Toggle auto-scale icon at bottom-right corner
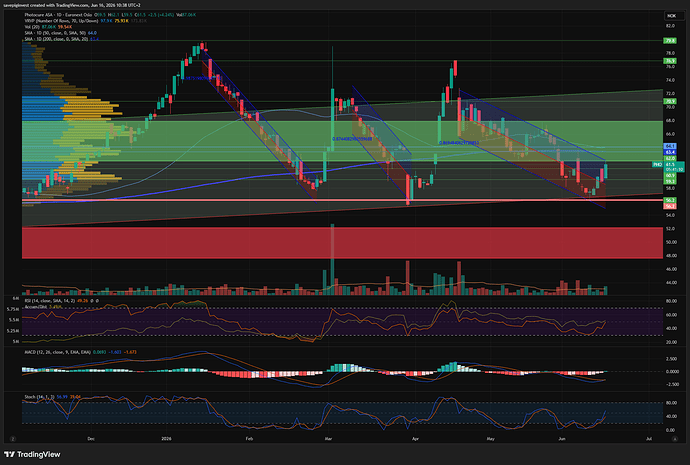The width and height of the screenshot is (690, 465). tap(674, 439)
